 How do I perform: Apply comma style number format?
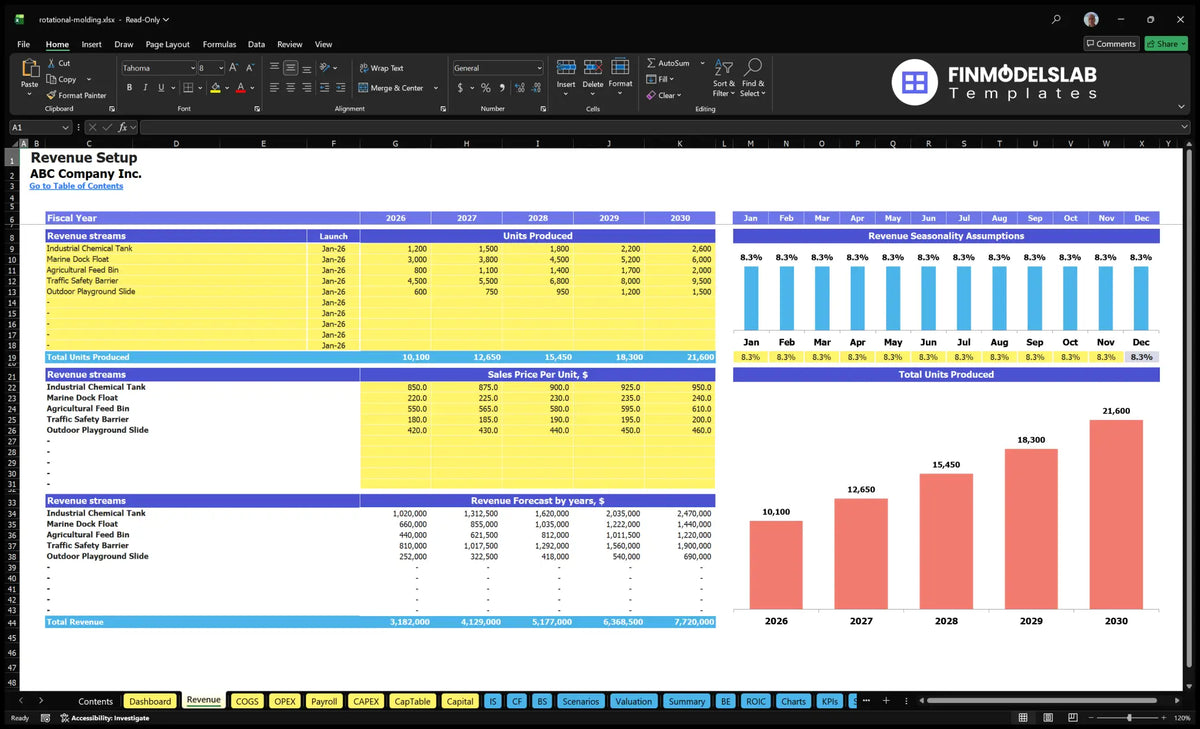coord(501,88)
